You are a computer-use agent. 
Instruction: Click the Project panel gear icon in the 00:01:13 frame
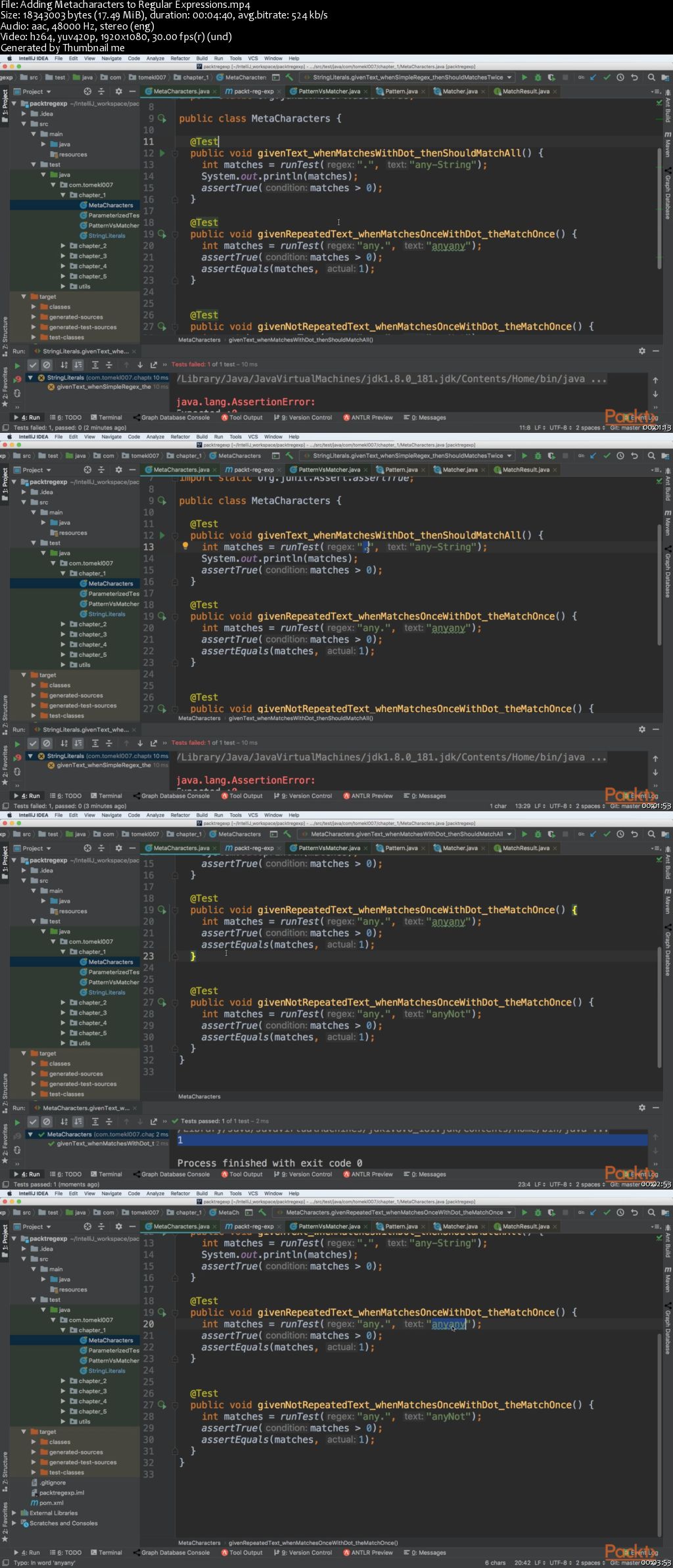pos(118,92)
